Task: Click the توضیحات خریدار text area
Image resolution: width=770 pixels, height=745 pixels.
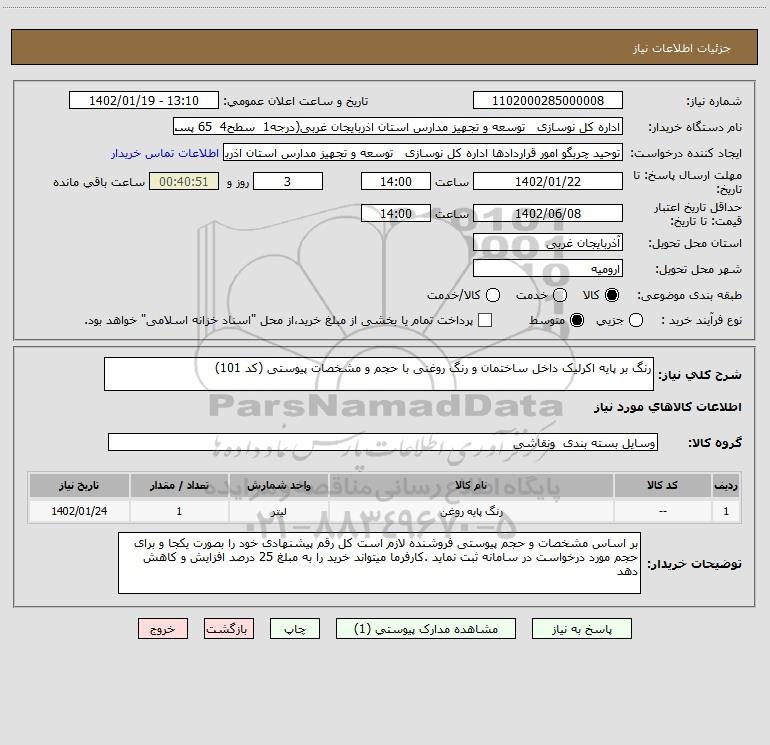Action: click(x=379, y=563)
